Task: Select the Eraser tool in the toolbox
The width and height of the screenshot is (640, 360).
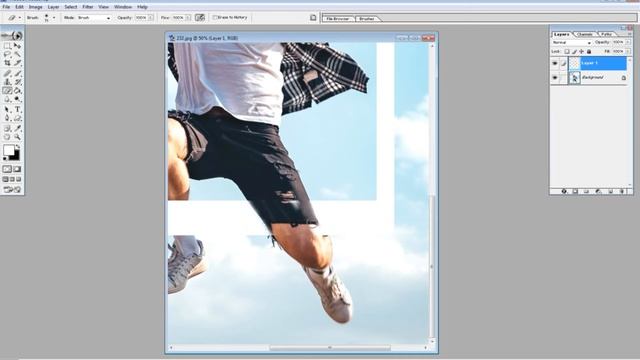Action: (7, 91)
